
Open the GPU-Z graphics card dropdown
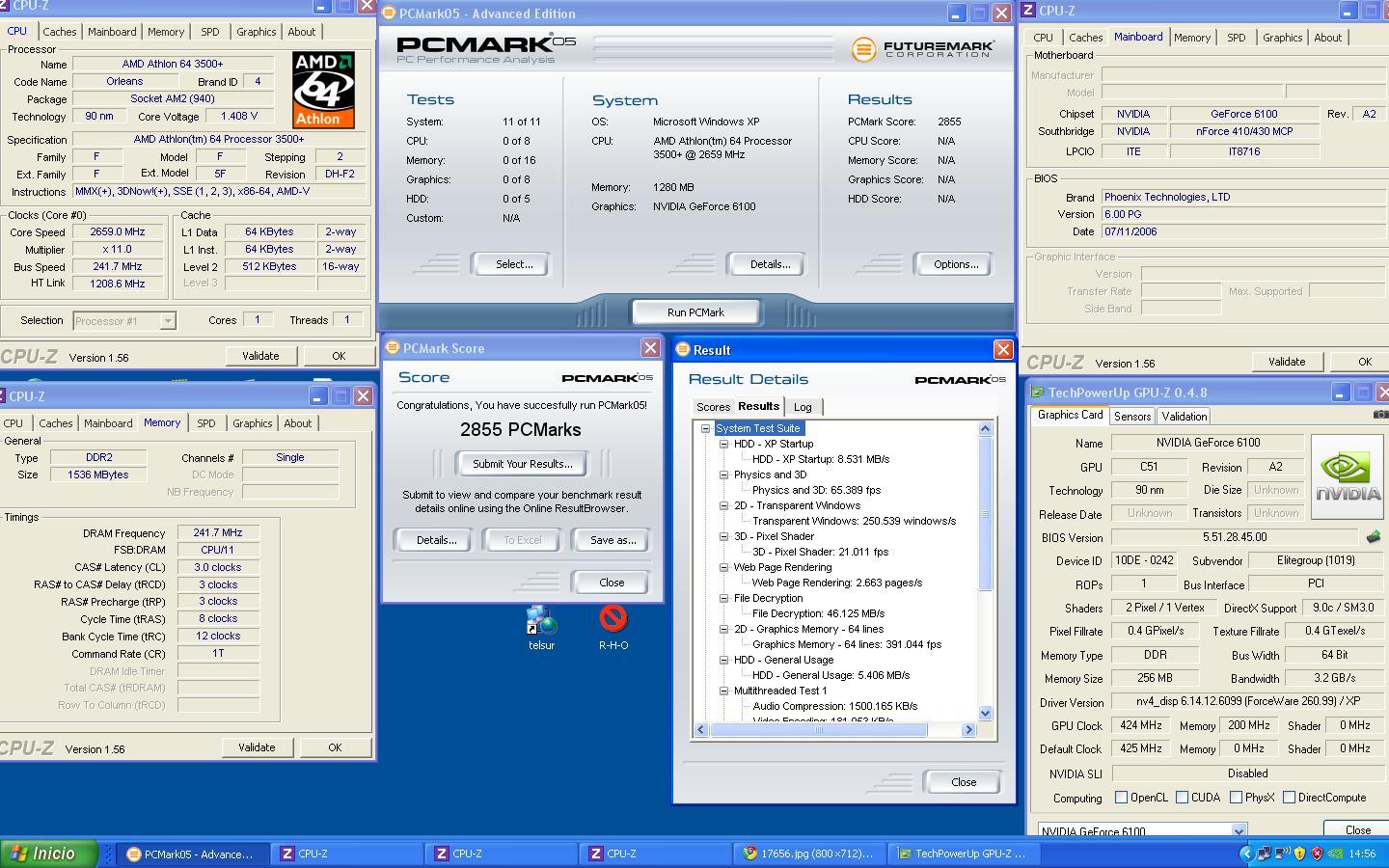point(1239,830)
